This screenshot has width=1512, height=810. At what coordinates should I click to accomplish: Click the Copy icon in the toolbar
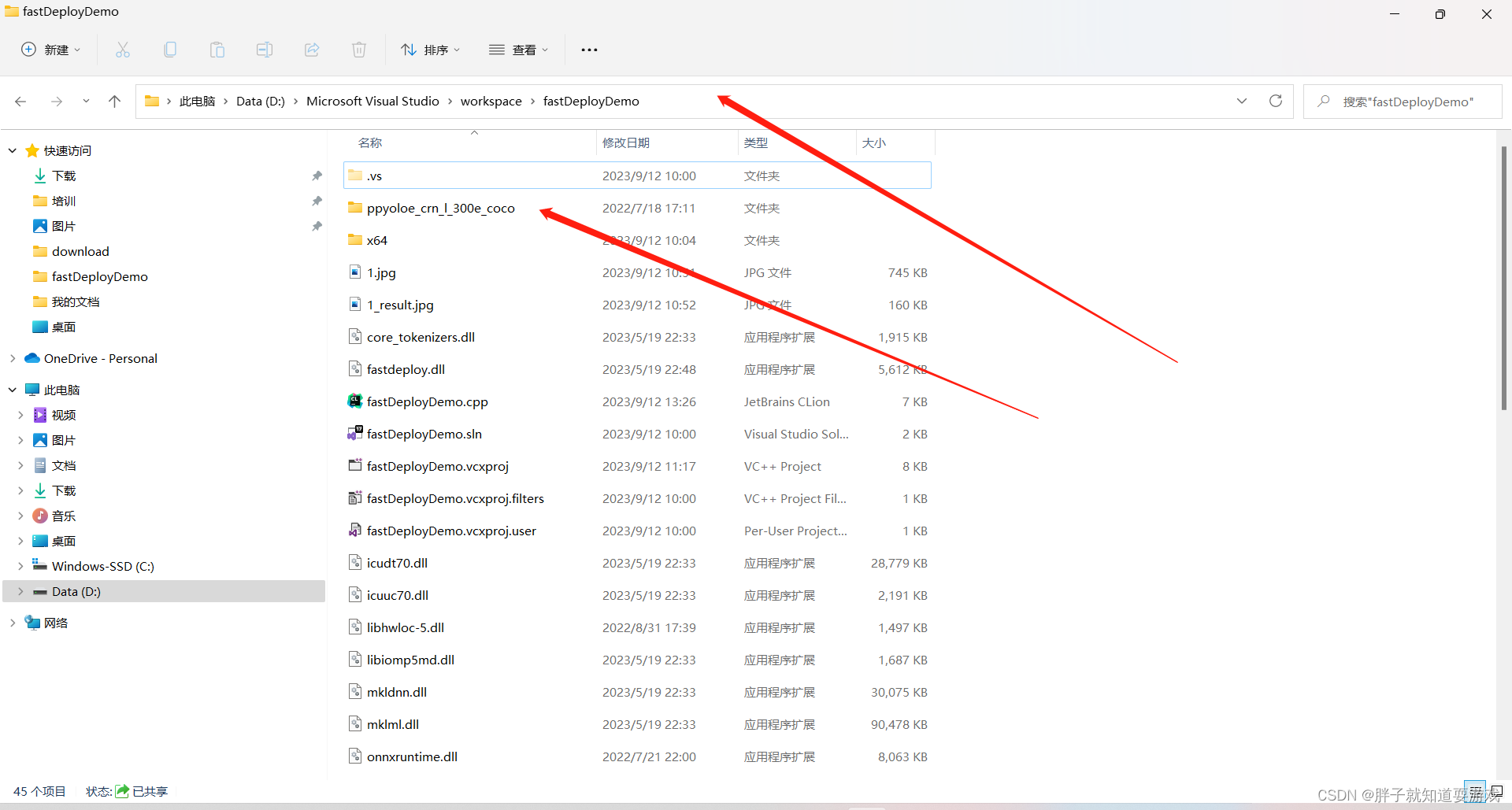click(170, 49)
